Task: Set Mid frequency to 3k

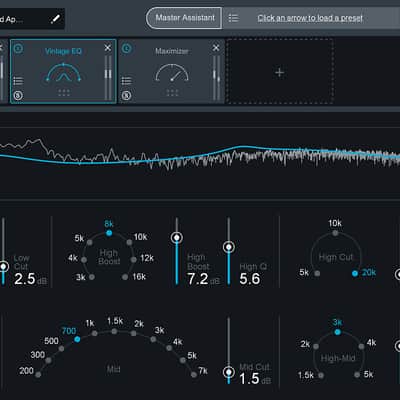Action: (153, 339)
